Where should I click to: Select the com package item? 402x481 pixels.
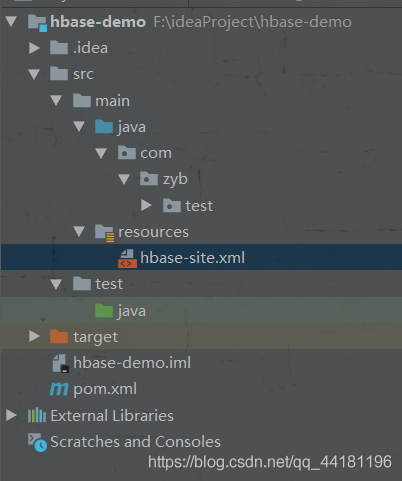coord(145,153)
